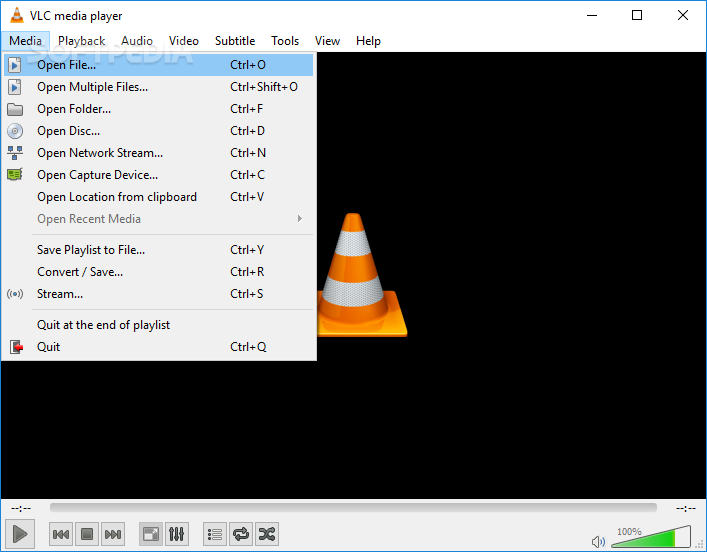This screenshot has height=552, width=707.
Task: Toggle the playlist view
Action: point(215,534)
